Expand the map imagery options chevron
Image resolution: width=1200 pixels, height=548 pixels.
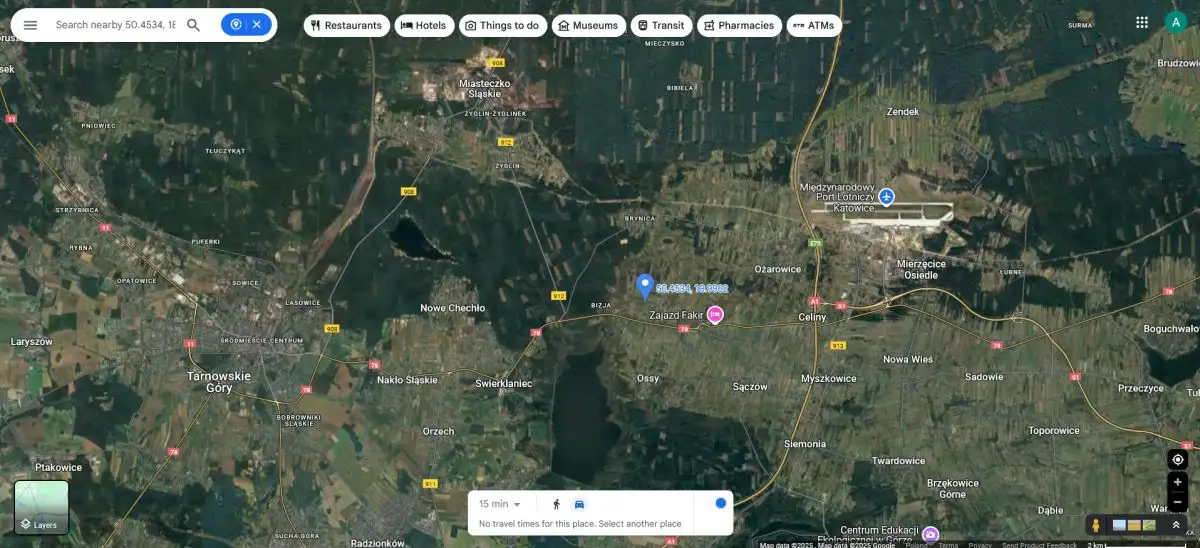(x=1176, y=525)
